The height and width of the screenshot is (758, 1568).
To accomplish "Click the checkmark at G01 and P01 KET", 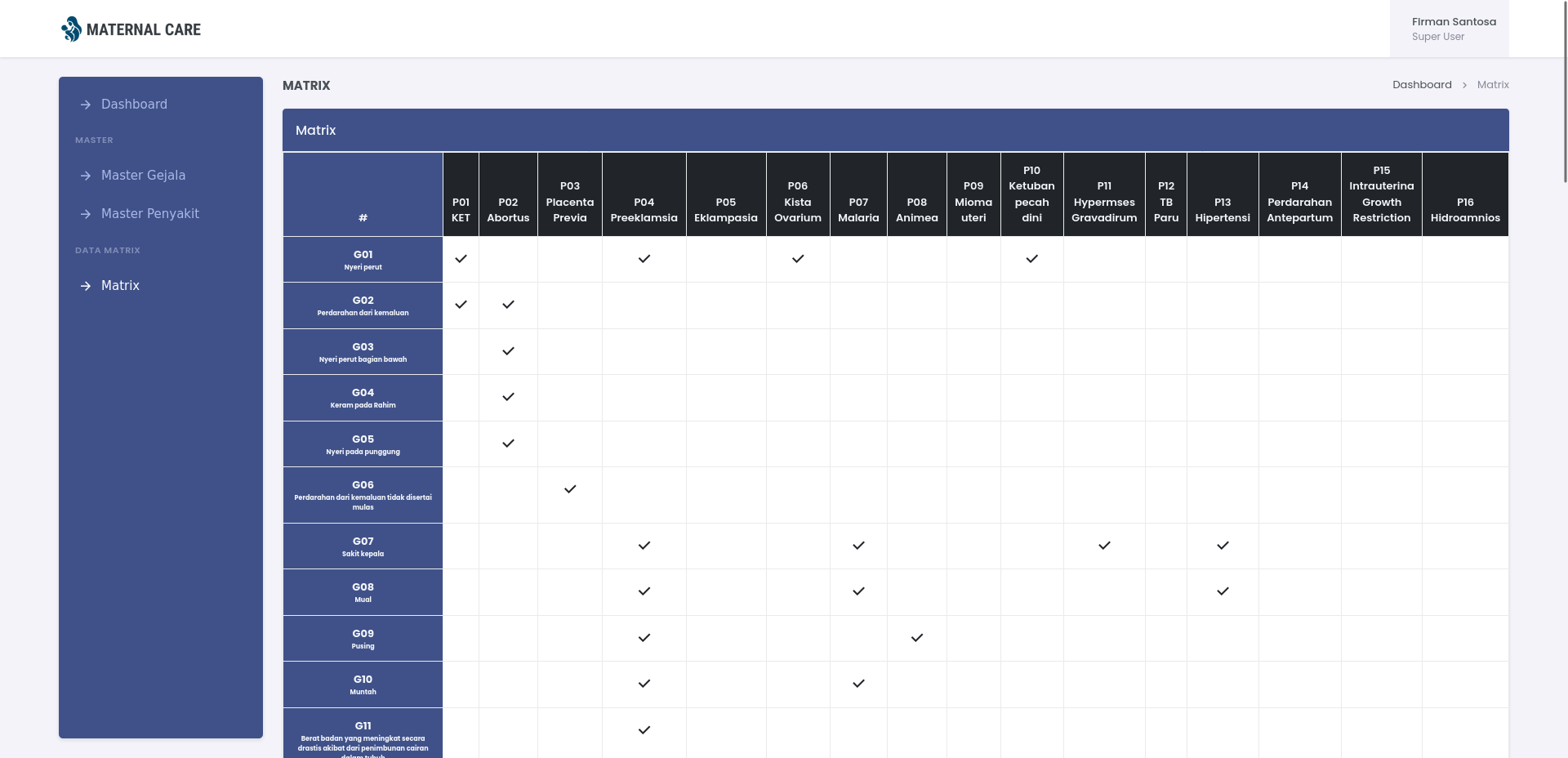I will tap(461, 259).
